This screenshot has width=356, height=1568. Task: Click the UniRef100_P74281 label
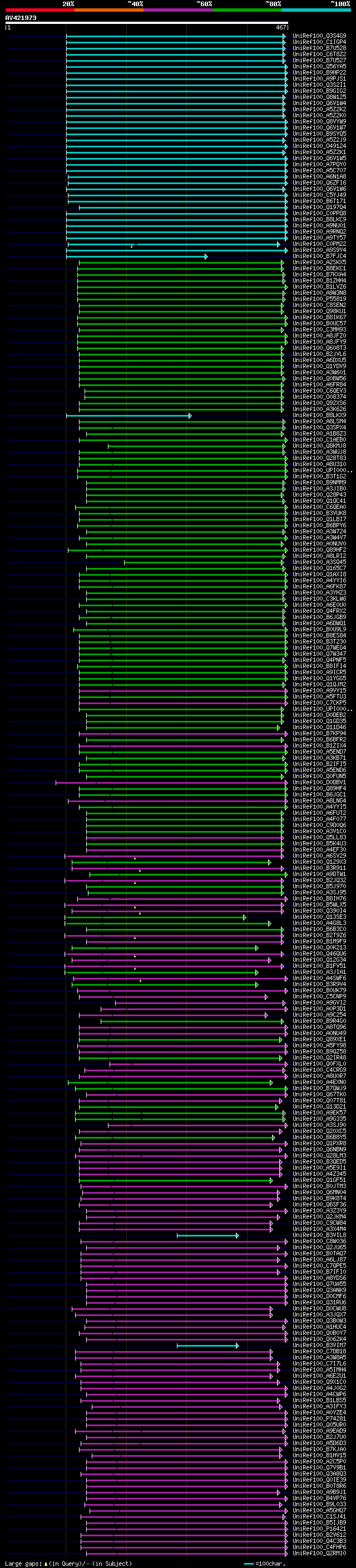pyautogui.click(x=319, y=1419)
